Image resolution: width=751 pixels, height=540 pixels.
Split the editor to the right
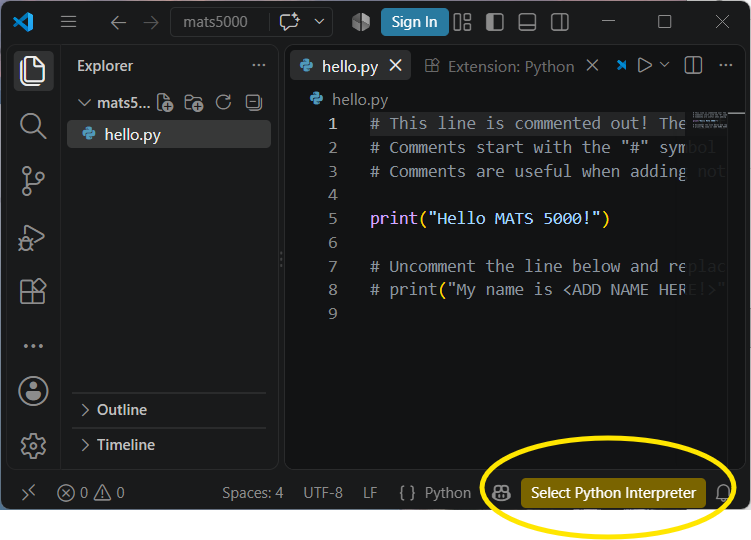[x=693, y=65]
